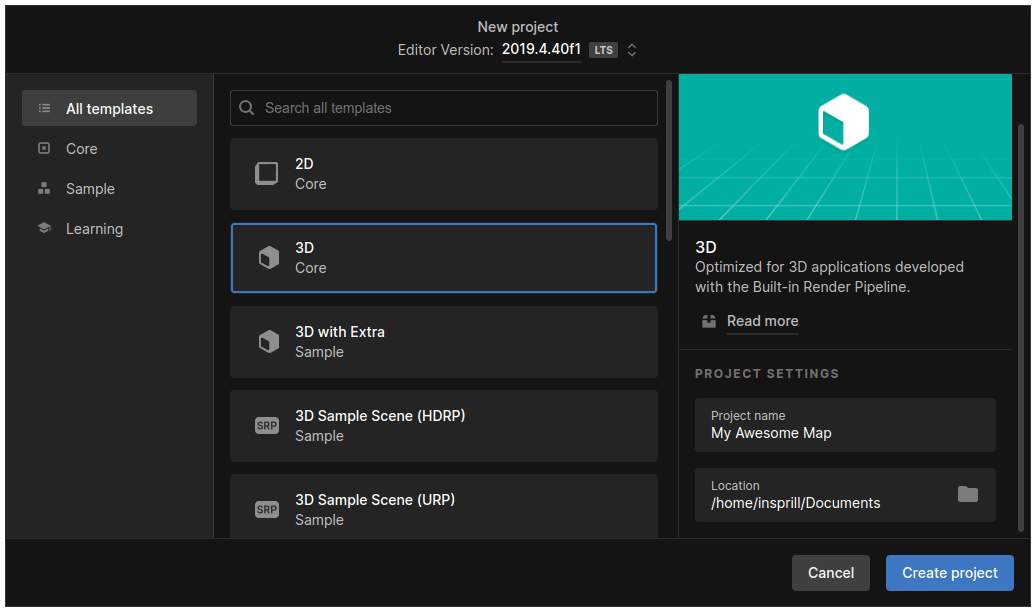Viewport: 1036px width, 612px height.
Task: Click the 3D template preview image
Action: 845,147
